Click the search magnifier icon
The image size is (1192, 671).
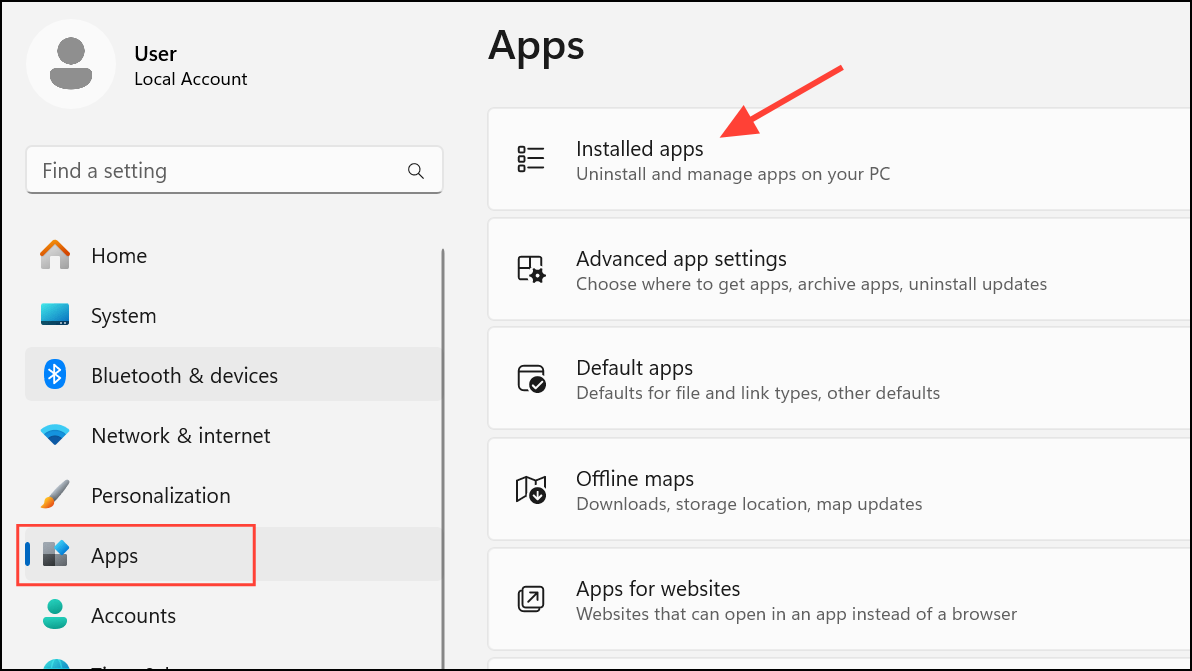tap(416, 171)
